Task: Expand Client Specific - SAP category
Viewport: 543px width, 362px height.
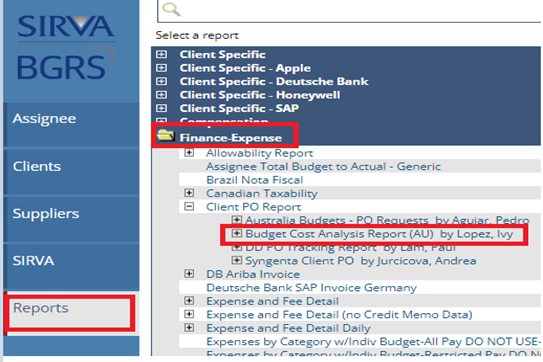Action: [161, 108]
